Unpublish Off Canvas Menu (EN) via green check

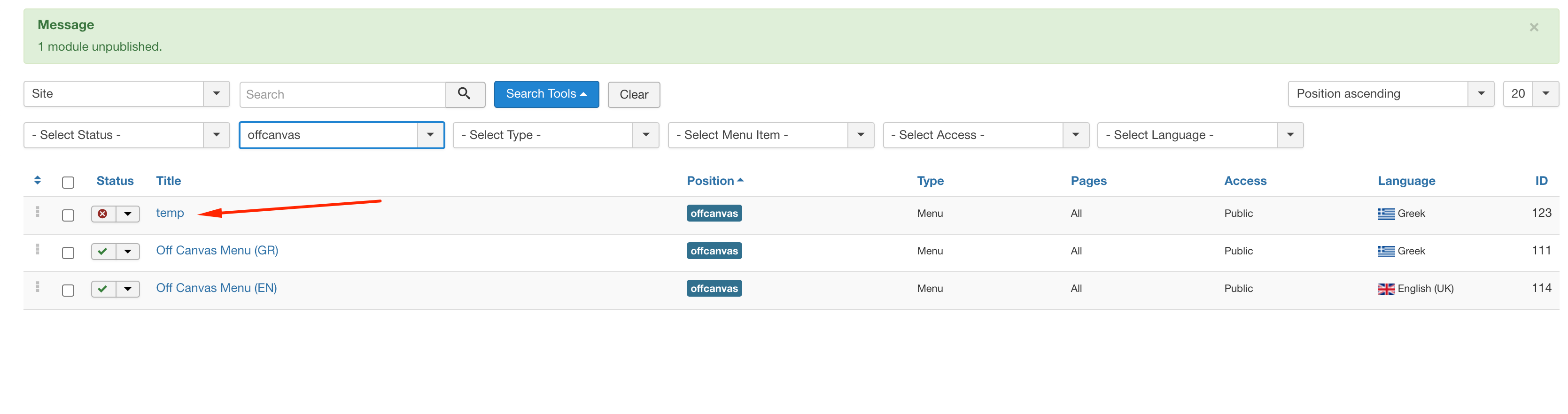coord(103,289)
